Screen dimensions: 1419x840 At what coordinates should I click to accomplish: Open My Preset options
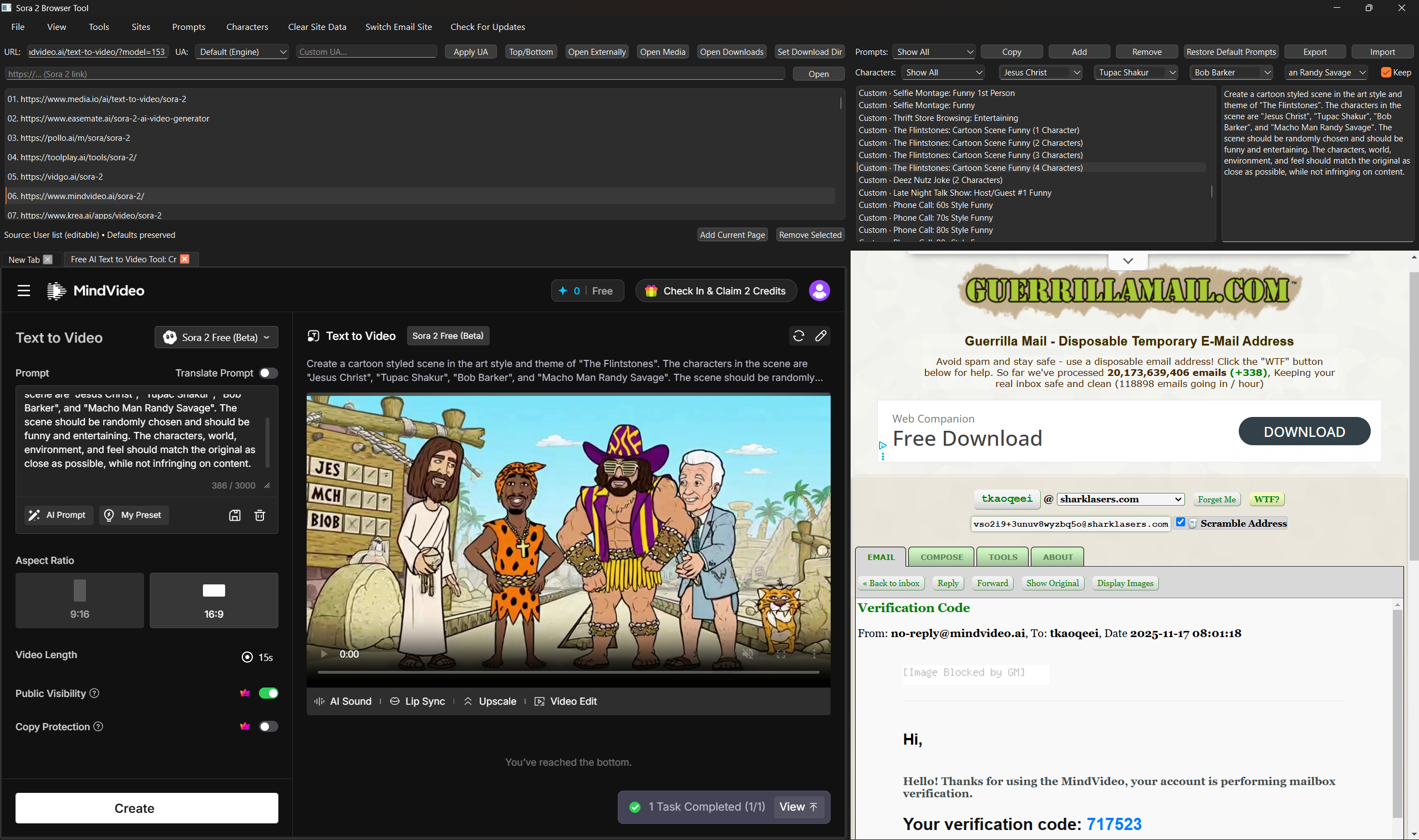[134, 515]
